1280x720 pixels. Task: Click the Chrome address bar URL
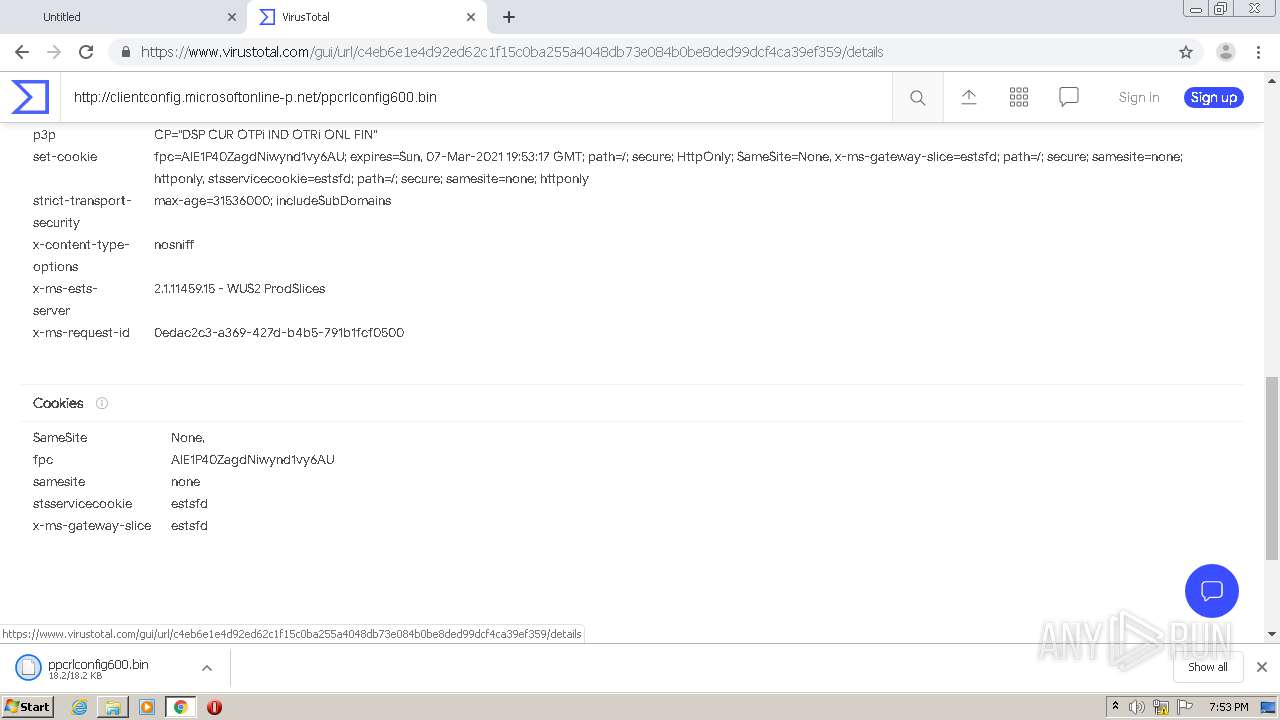click(512, 52)
